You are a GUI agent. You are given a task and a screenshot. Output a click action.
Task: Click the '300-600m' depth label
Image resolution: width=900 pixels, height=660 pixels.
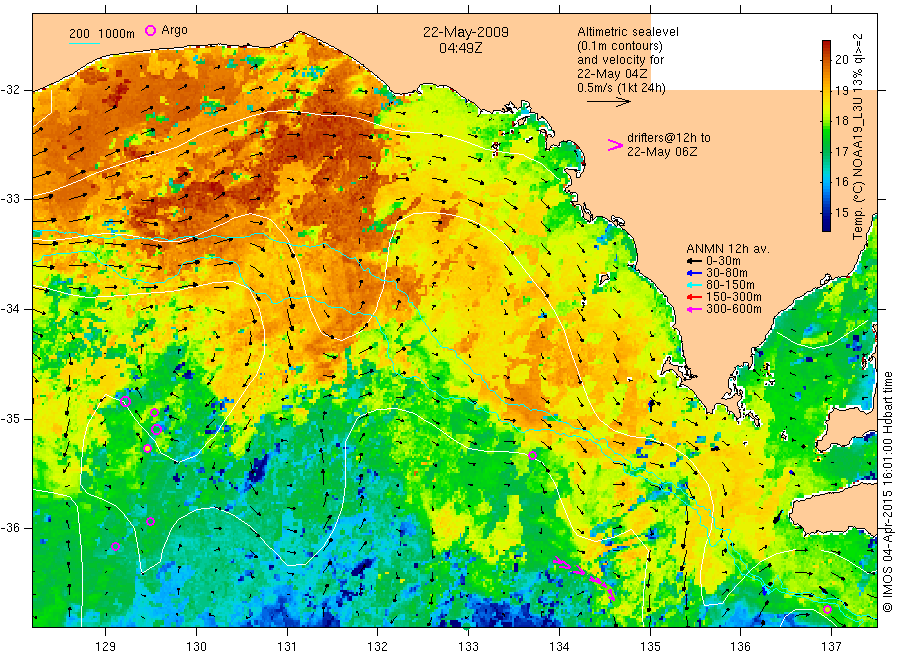tap(734, 309)
